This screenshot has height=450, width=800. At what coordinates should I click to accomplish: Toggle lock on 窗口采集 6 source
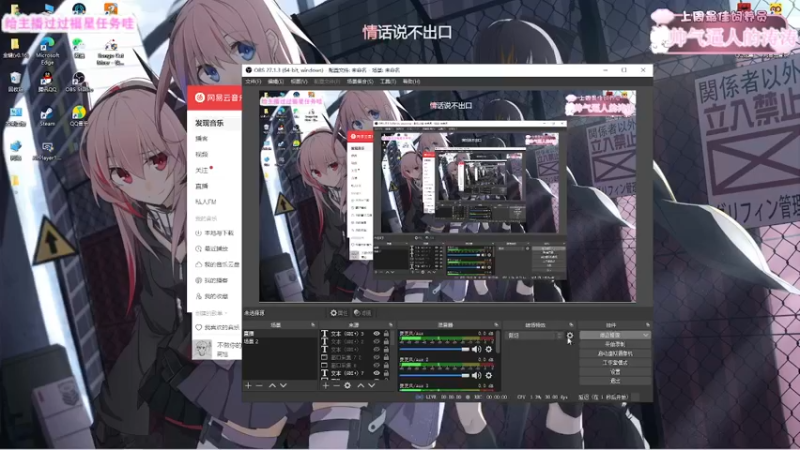click(386, 365)
